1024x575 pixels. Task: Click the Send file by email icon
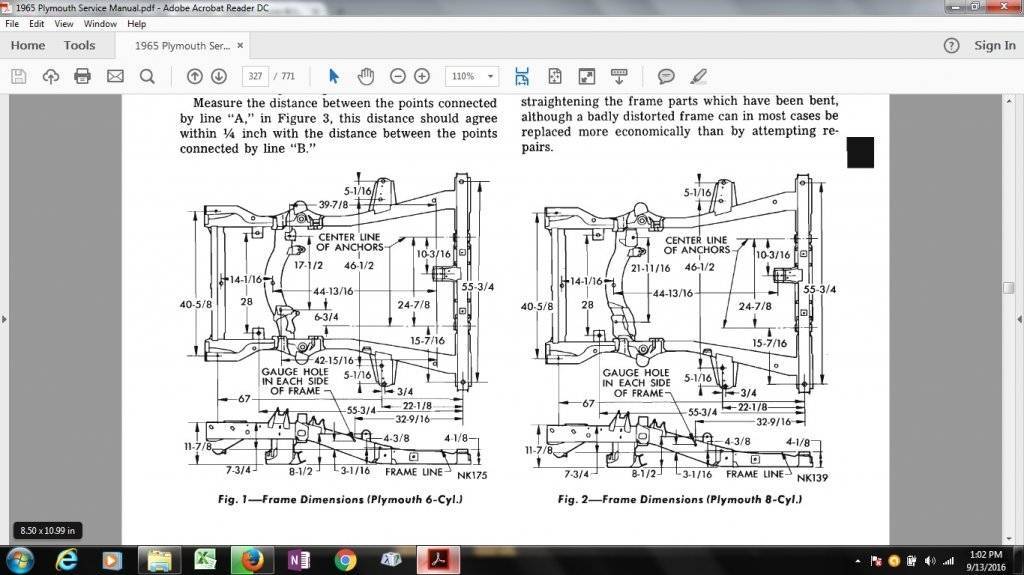click(x=115, y=76)
